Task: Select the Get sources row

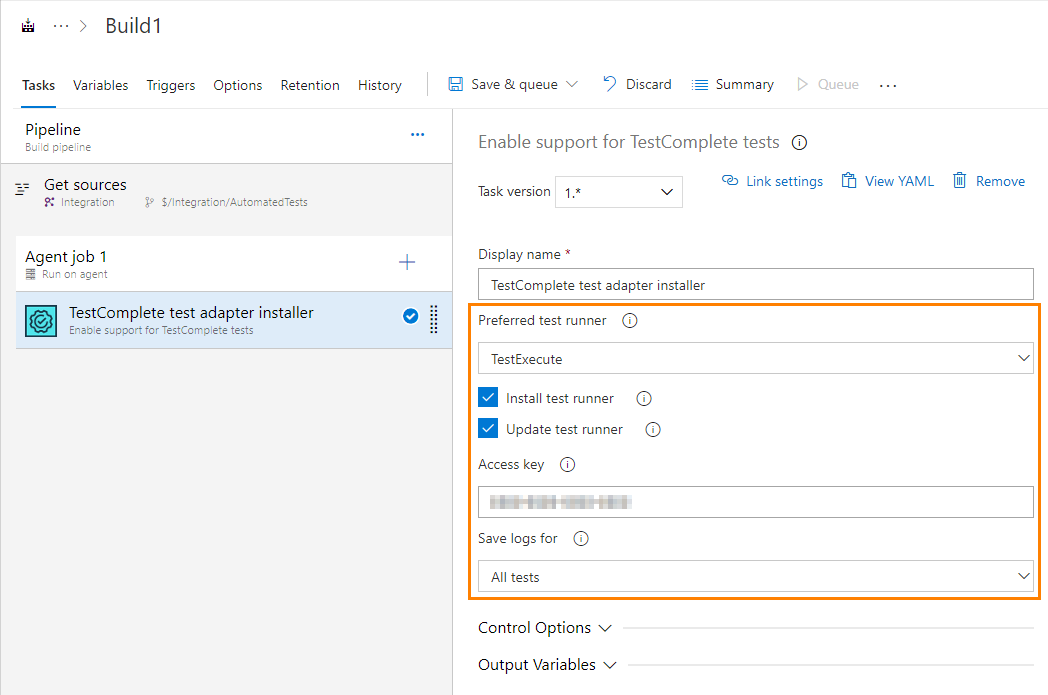Action: click(x=227, y=192)
